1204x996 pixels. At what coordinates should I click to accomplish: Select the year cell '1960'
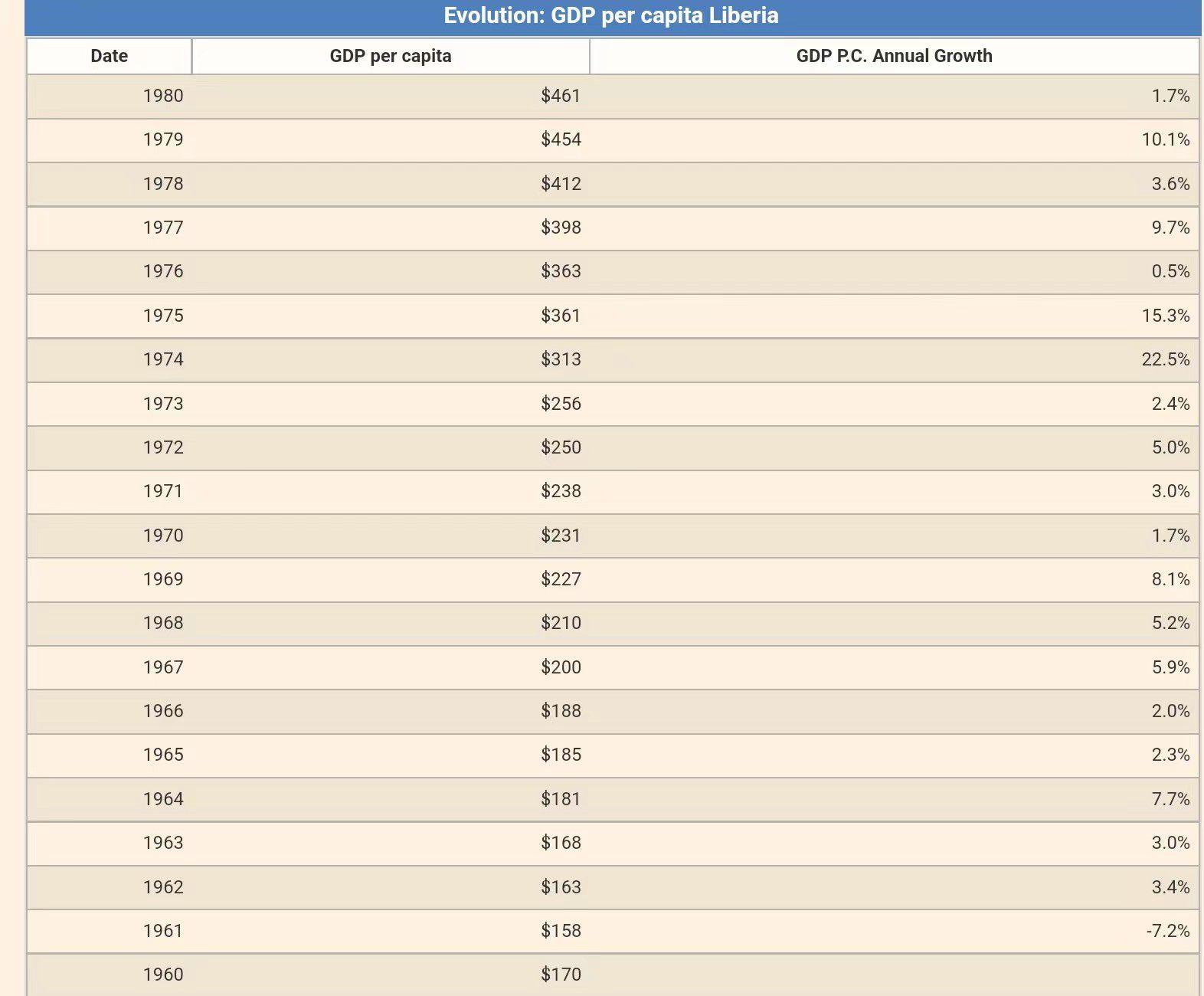coord(163,975)
